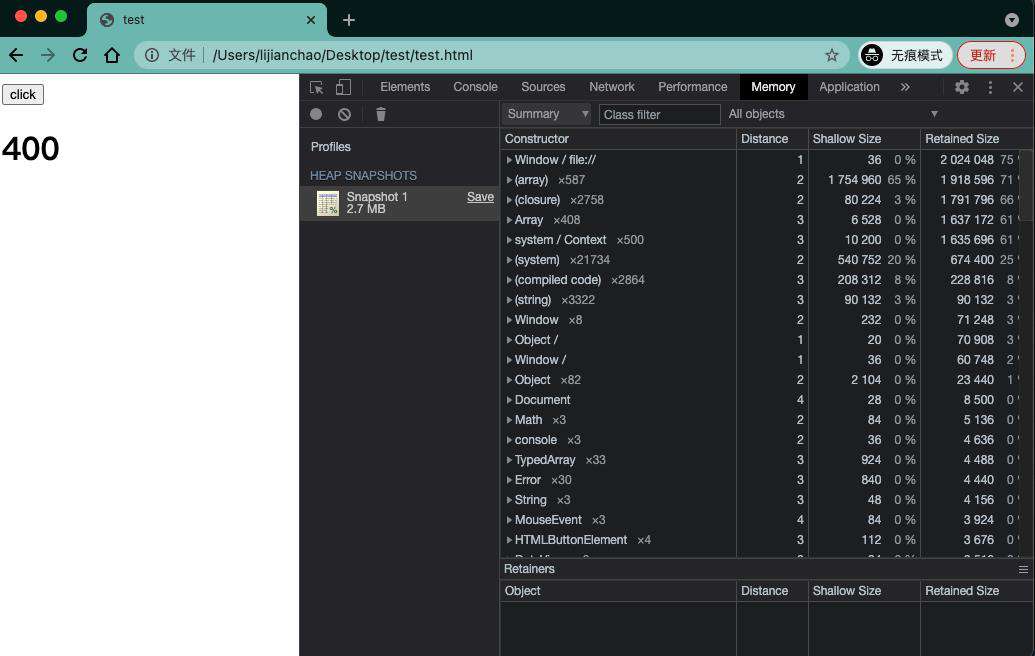Take heap snapshot with record button
1035x656 pixels.
tap(316, 114)
